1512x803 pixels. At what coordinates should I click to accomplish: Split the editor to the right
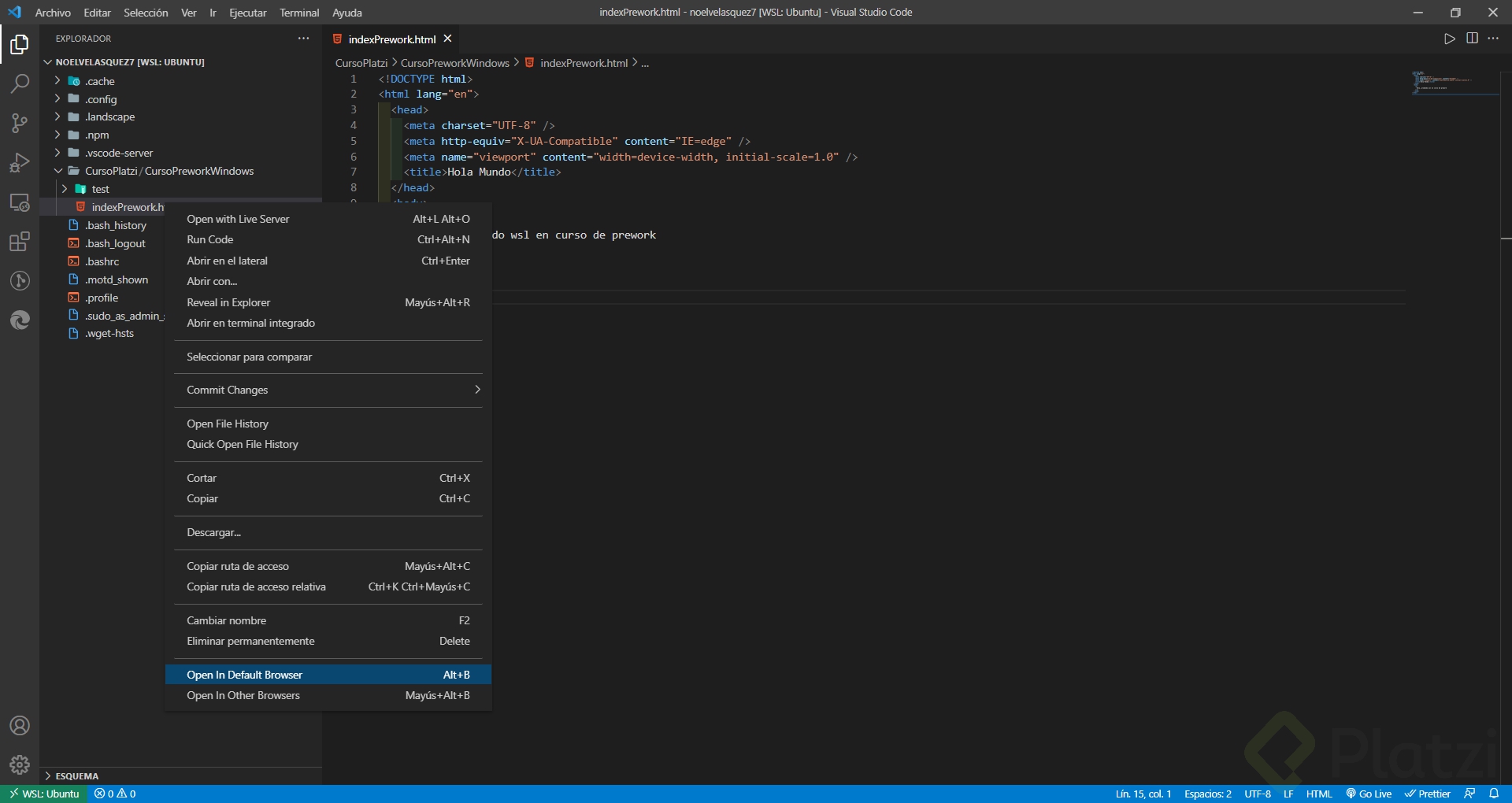(x=1472, y=39)
